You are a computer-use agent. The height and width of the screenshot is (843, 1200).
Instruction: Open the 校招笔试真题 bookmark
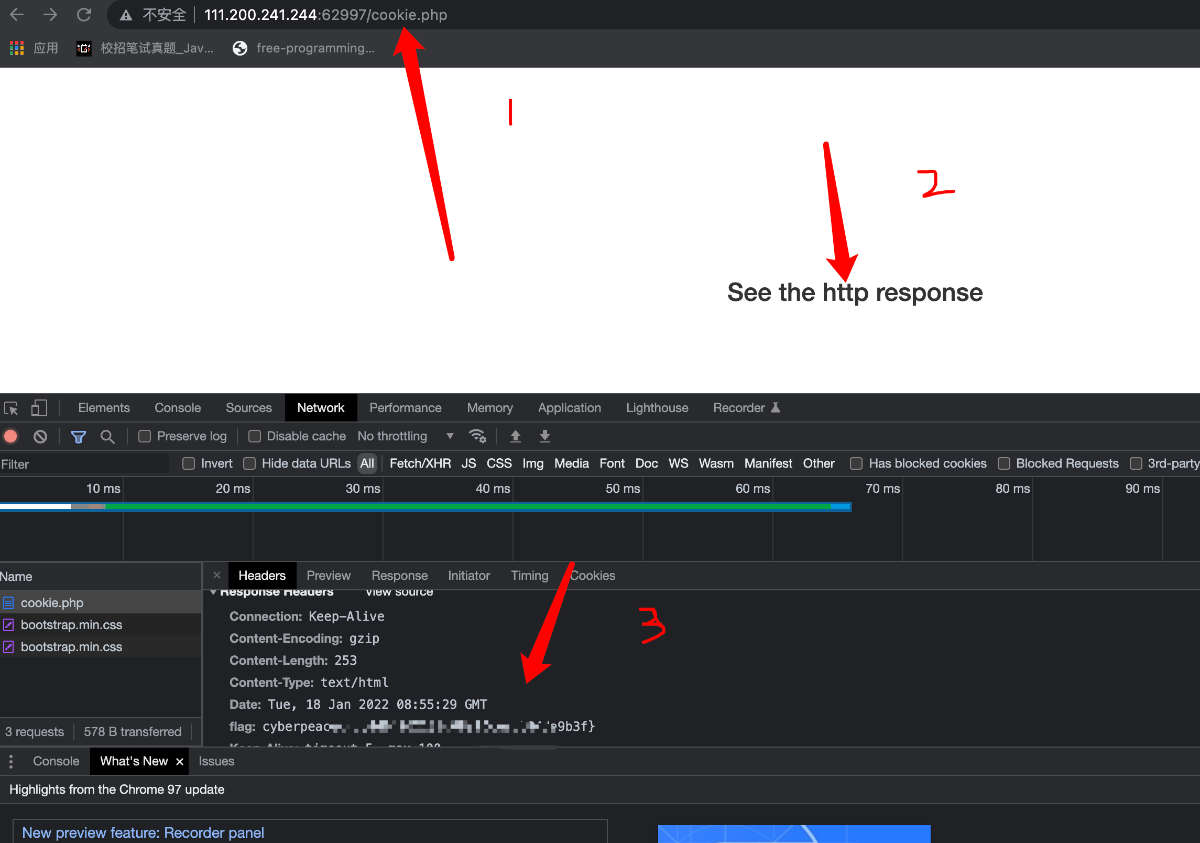(145, 48)
